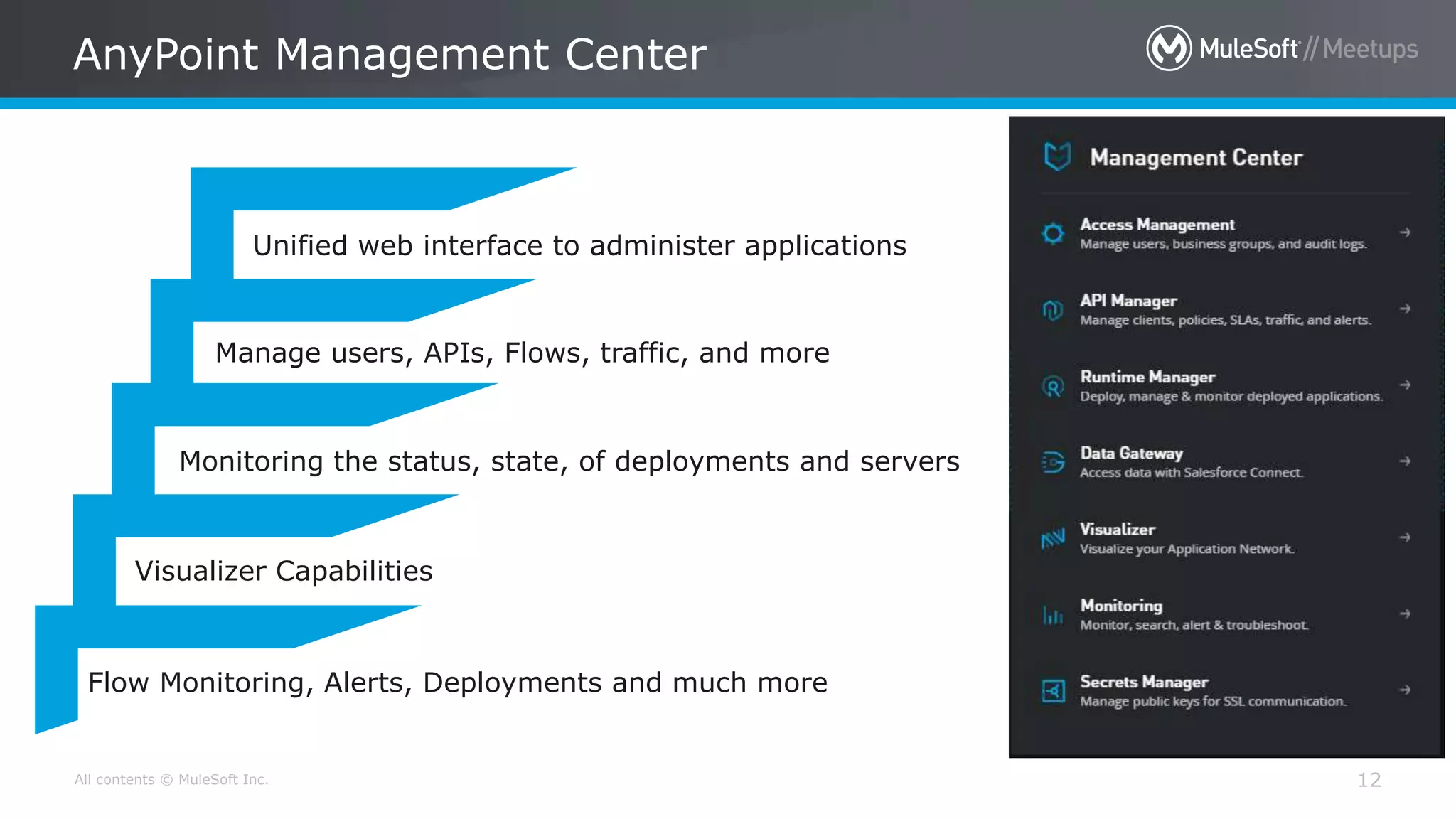Open the Runtime Manager arrow
The width and height of the screenshot is (1456, 819).
[1405, 385]
